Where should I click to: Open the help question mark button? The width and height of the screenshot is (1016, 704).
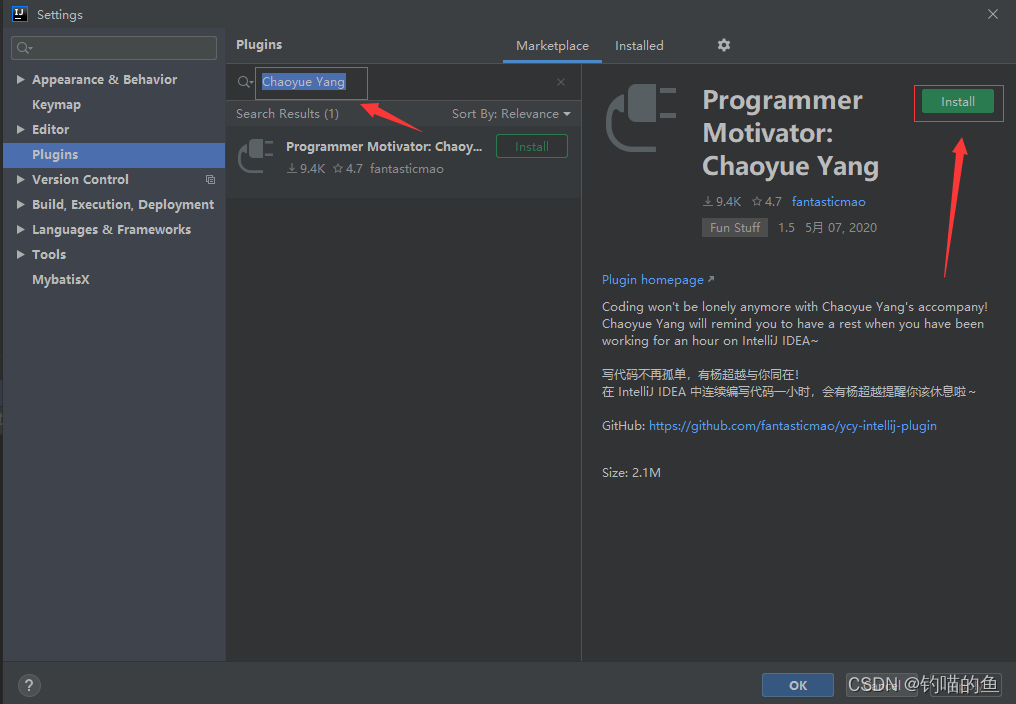[x=29, y=685]
